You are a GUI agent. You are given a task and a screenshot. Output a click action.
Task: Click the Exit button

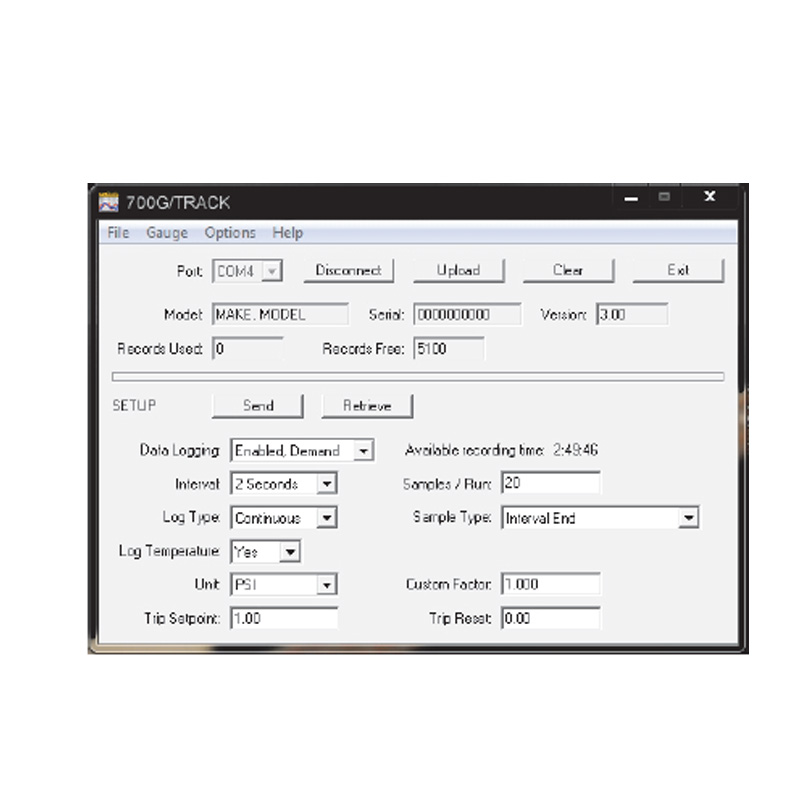coord(678,270)
